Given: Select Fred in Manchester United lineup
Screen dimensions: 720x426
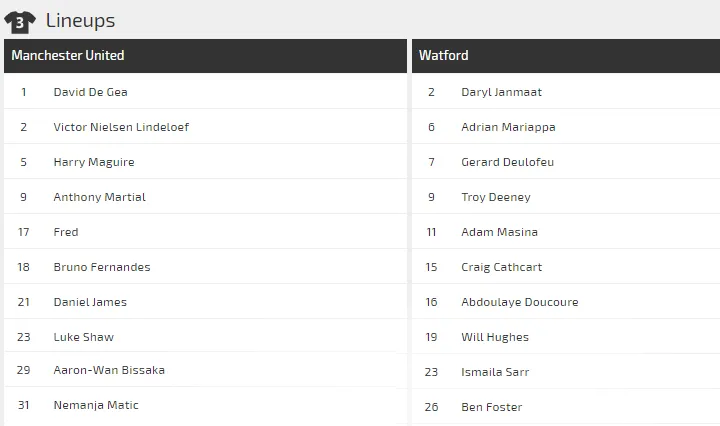Looking at the screenshot, I should point(66,232).
